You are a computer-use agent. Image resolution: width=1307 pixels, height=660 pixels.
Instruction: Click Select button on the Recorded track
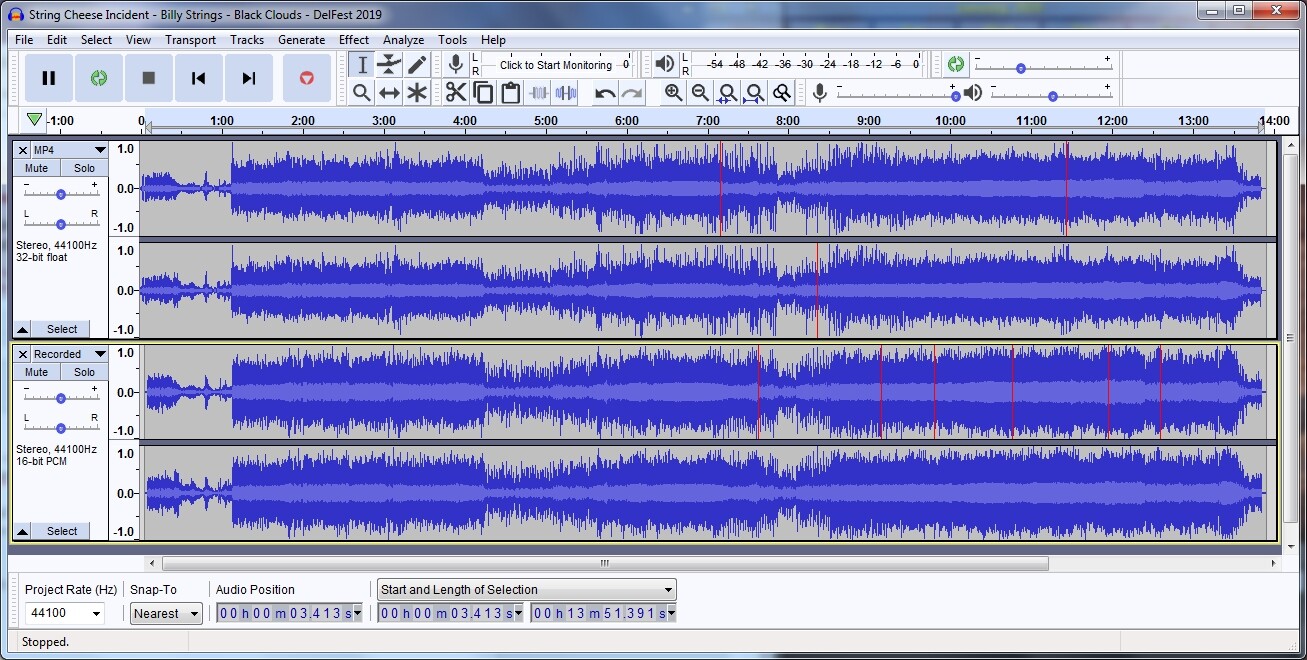(x=62, y=531)
